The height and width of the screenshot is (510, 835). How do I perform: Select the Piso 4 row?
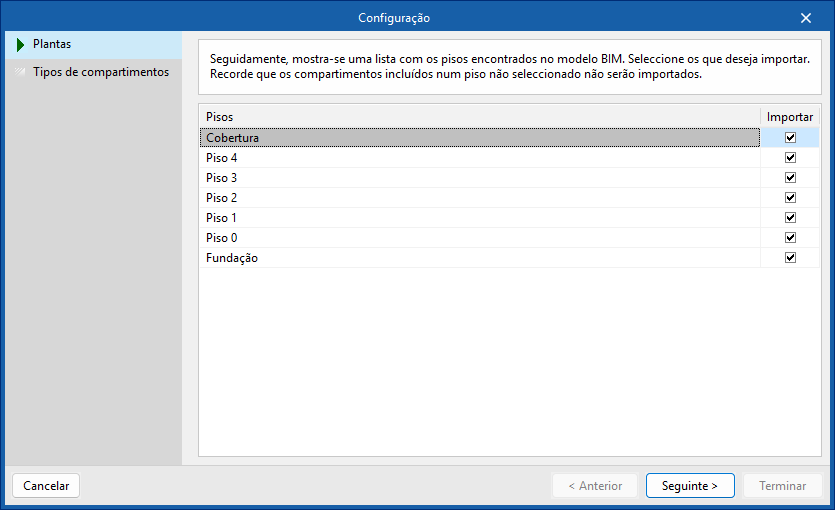(400, 158)
